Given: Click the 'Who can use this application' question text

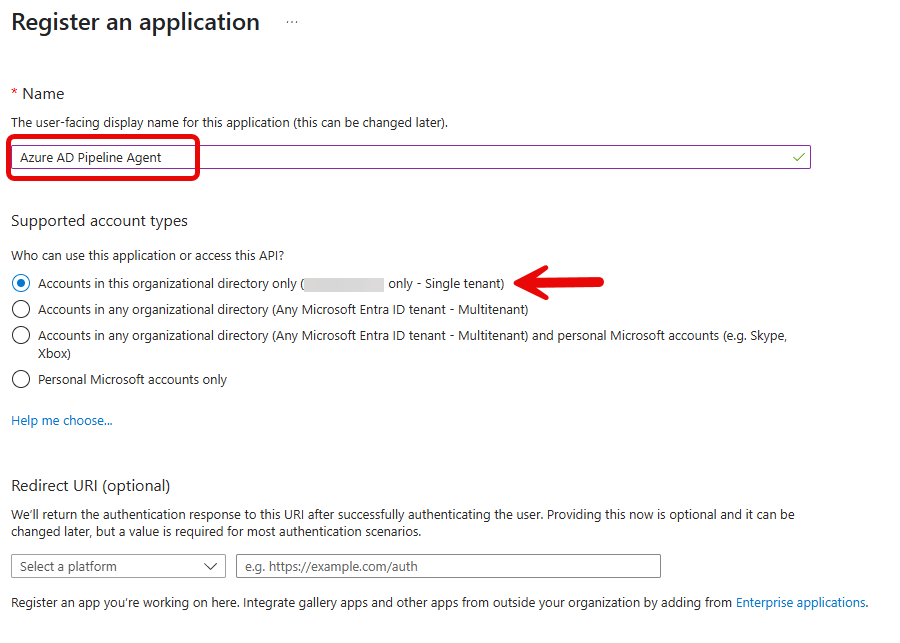Looking at the screenshot, I should click(148, 255).
